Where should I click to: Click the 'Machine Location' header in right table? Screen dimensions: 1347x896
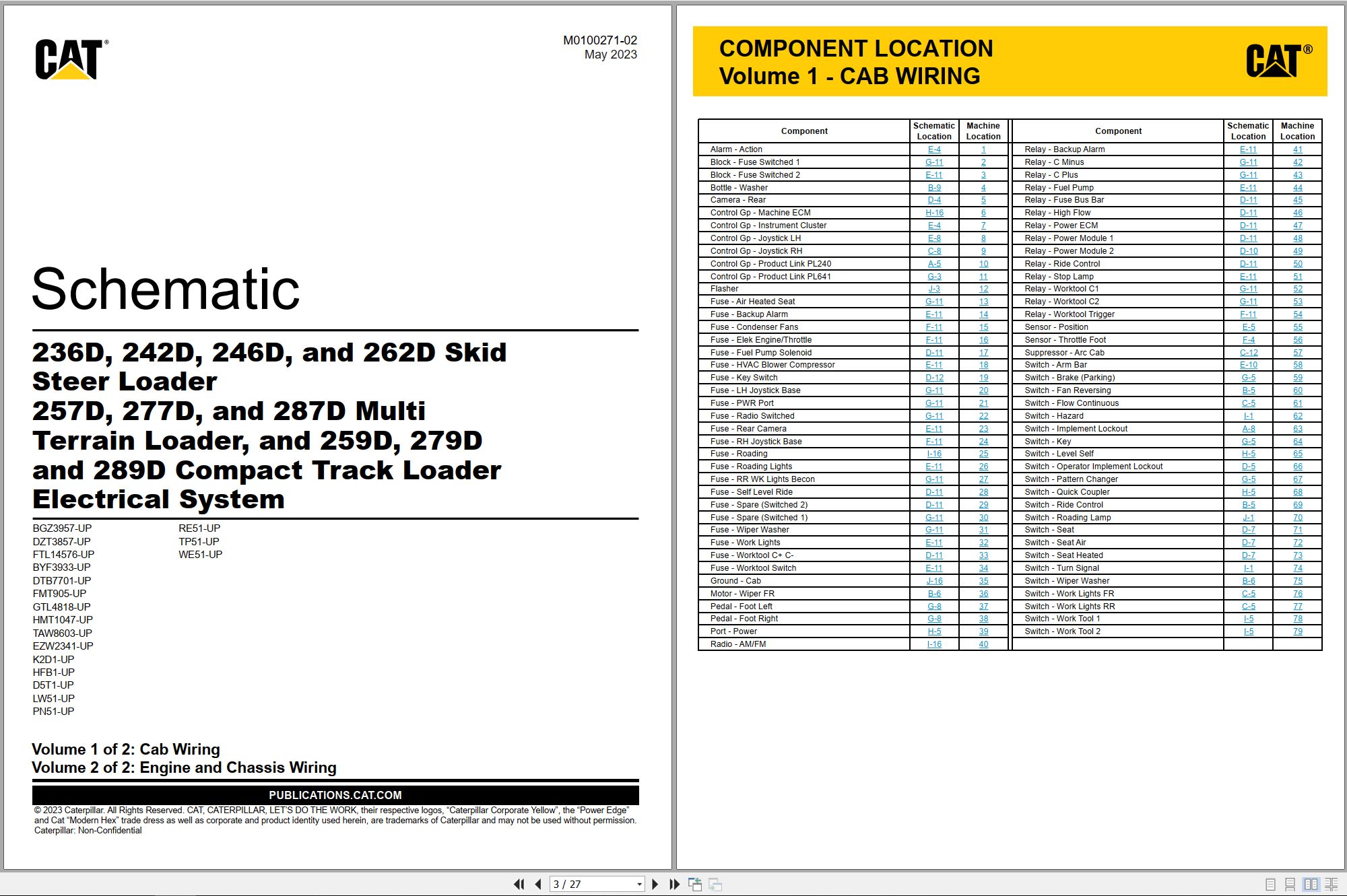click(x=1297, y=131)
